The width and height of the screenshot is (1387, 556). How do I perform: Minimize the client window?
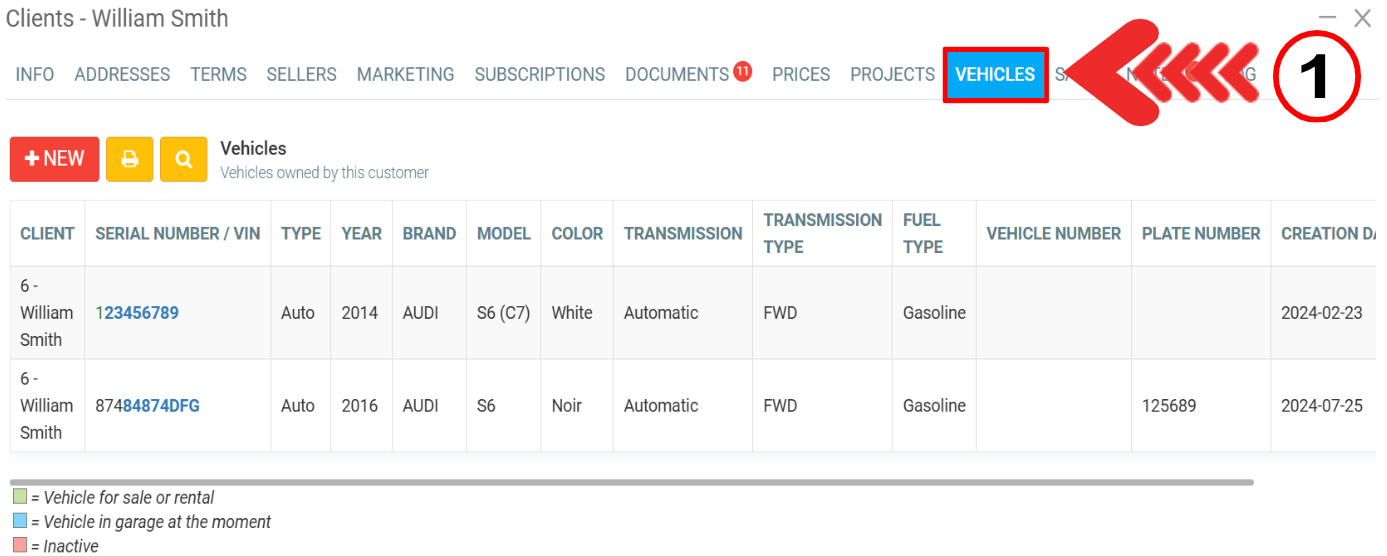(1327, 18)
